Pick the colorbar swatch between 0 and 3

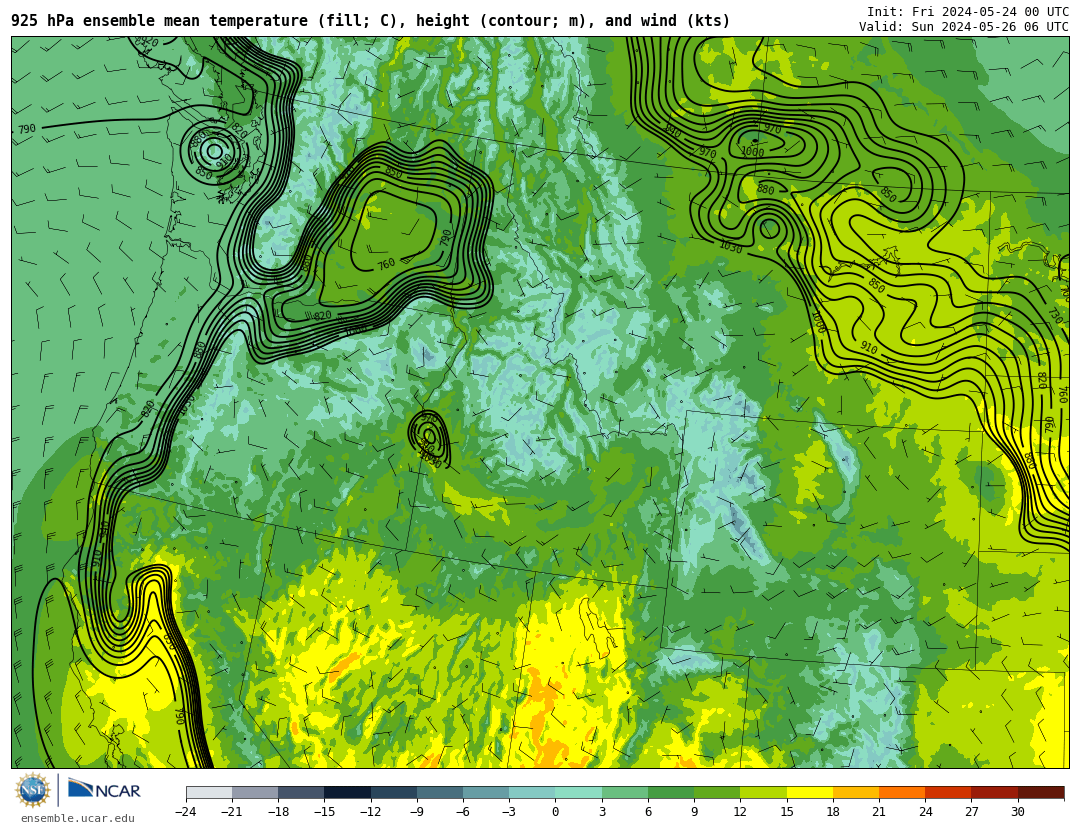click(x=579, y=792)
